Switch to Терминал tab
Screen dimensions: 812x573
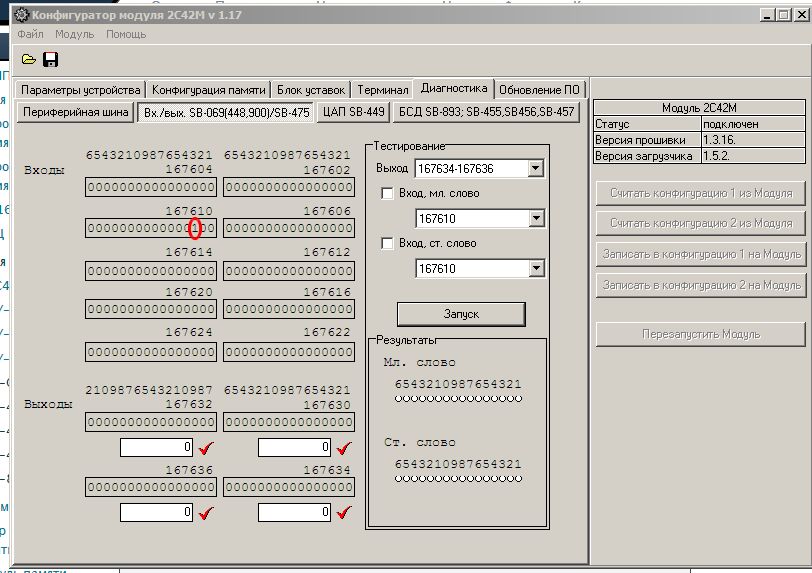(383, 90)
